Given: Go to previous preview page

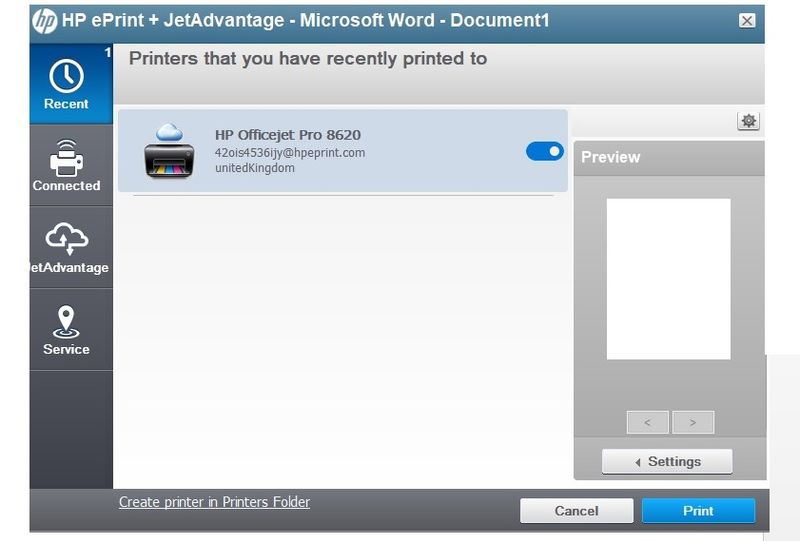Looking at the screenshot, I should point(647,422).
